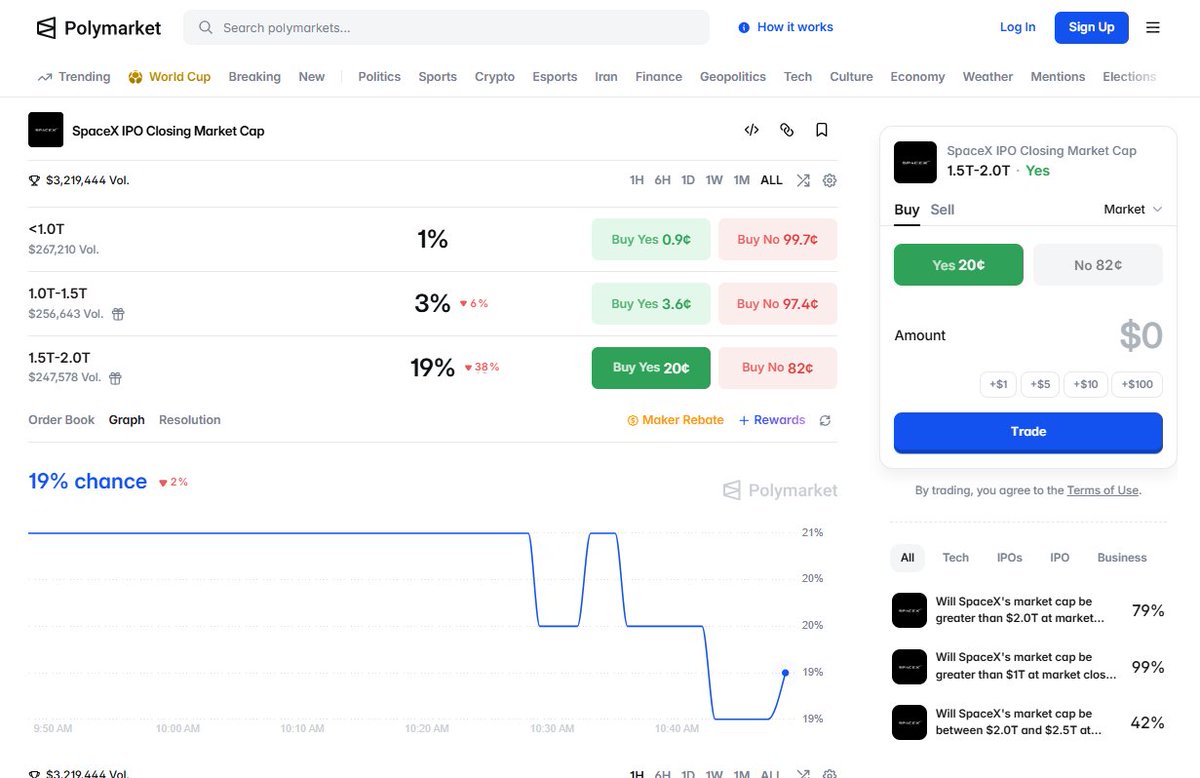This screenshot has width=1200, height=778.
Task: Open the Politics category
Action: click(x=379, y=77)
